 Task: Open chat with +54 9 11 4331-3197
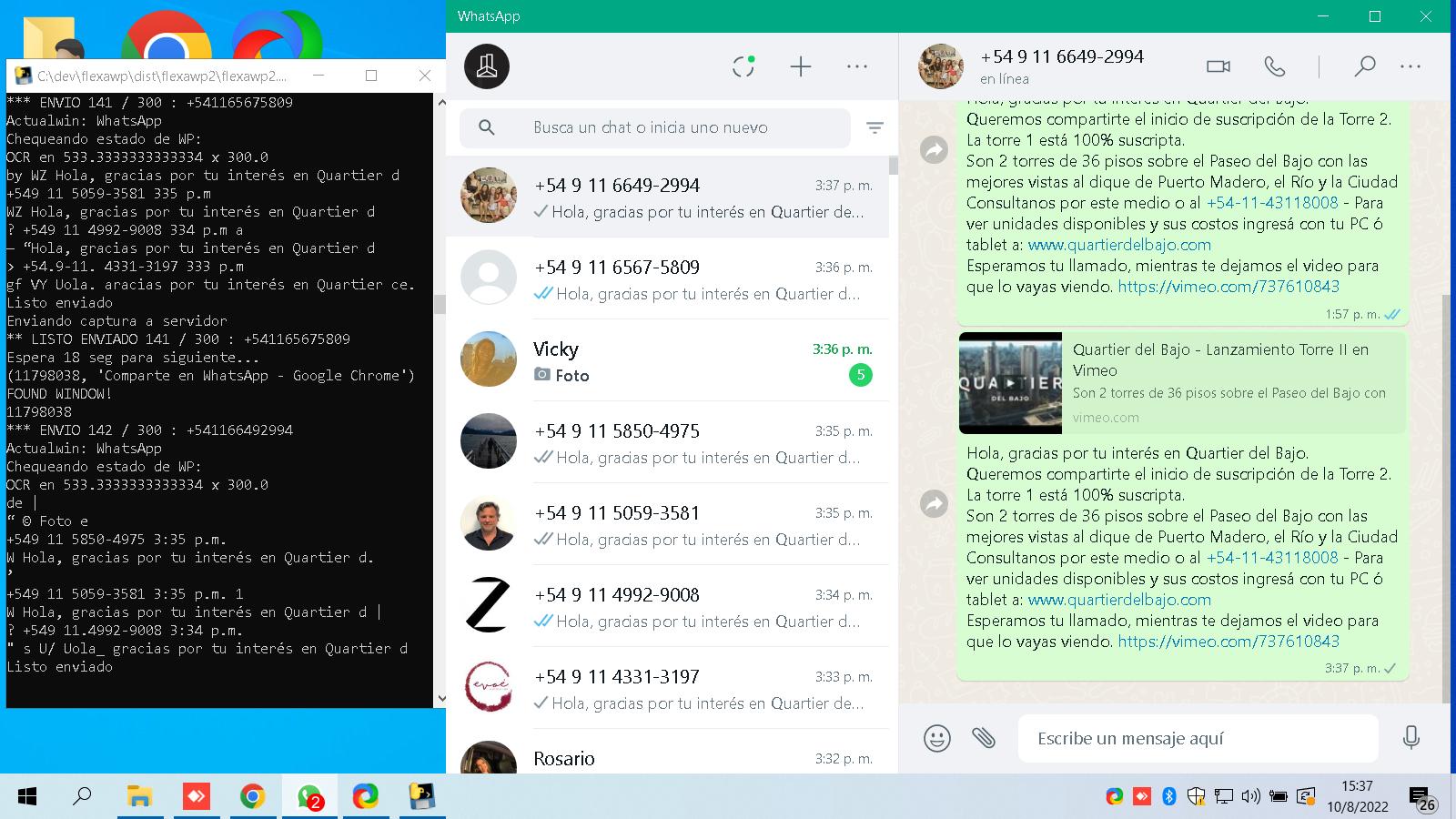tap(667, 688)
